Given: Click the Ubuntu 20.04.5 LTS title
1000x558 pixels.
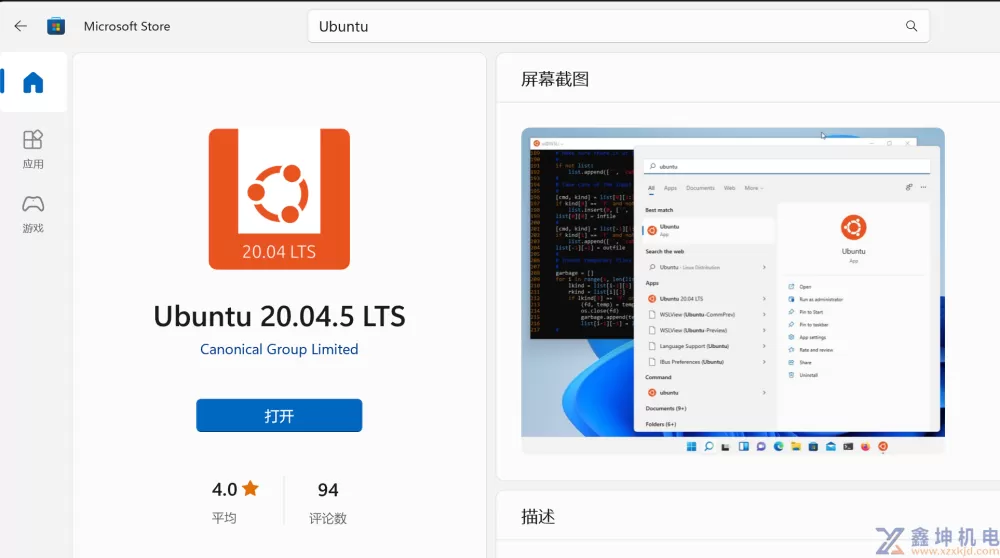Looking at the screenshot, I should [x=279, y=316].
